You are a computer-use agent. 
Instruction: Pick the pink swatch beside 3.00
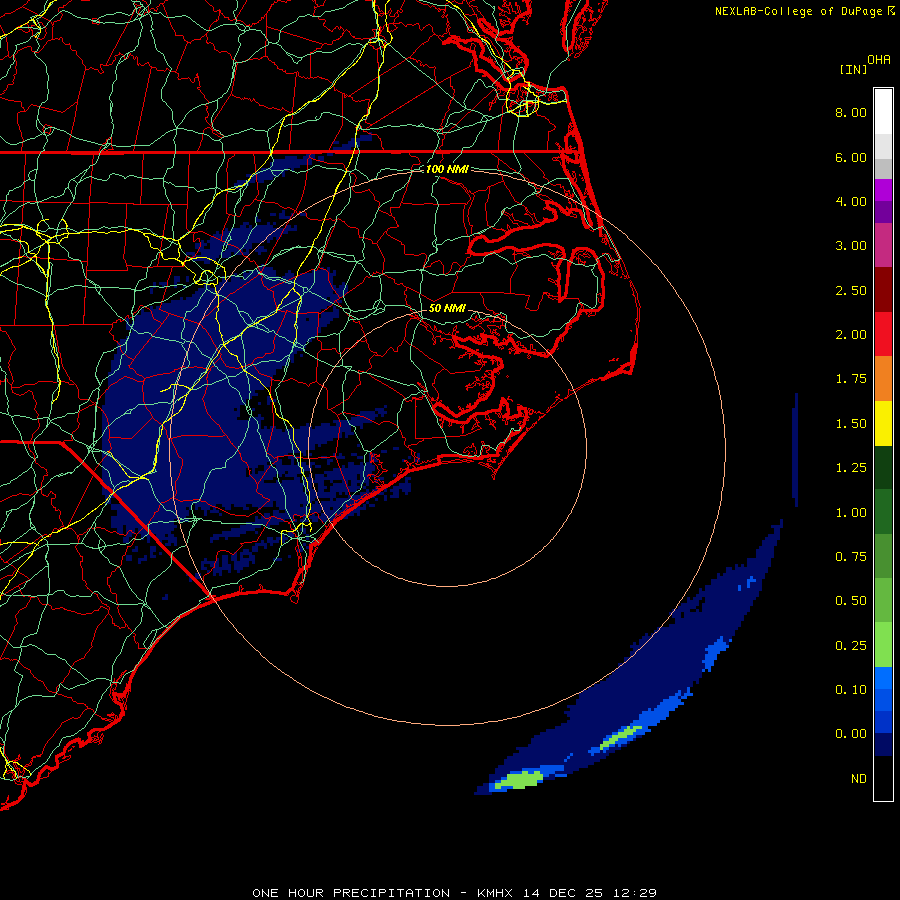coord(883,245)
